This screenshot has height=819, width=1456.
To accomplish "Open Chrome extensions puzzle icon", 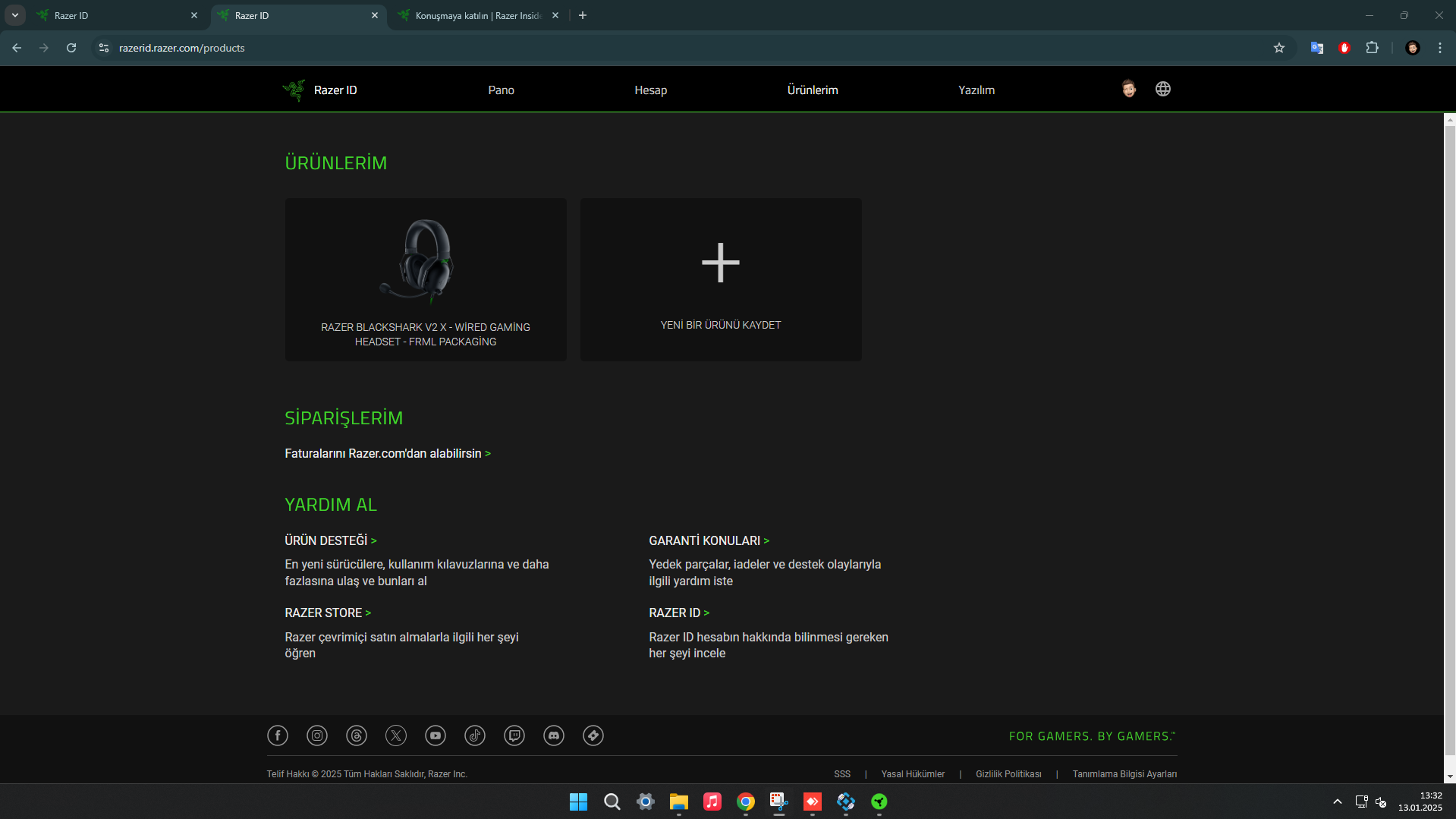I will (1373, 48).
